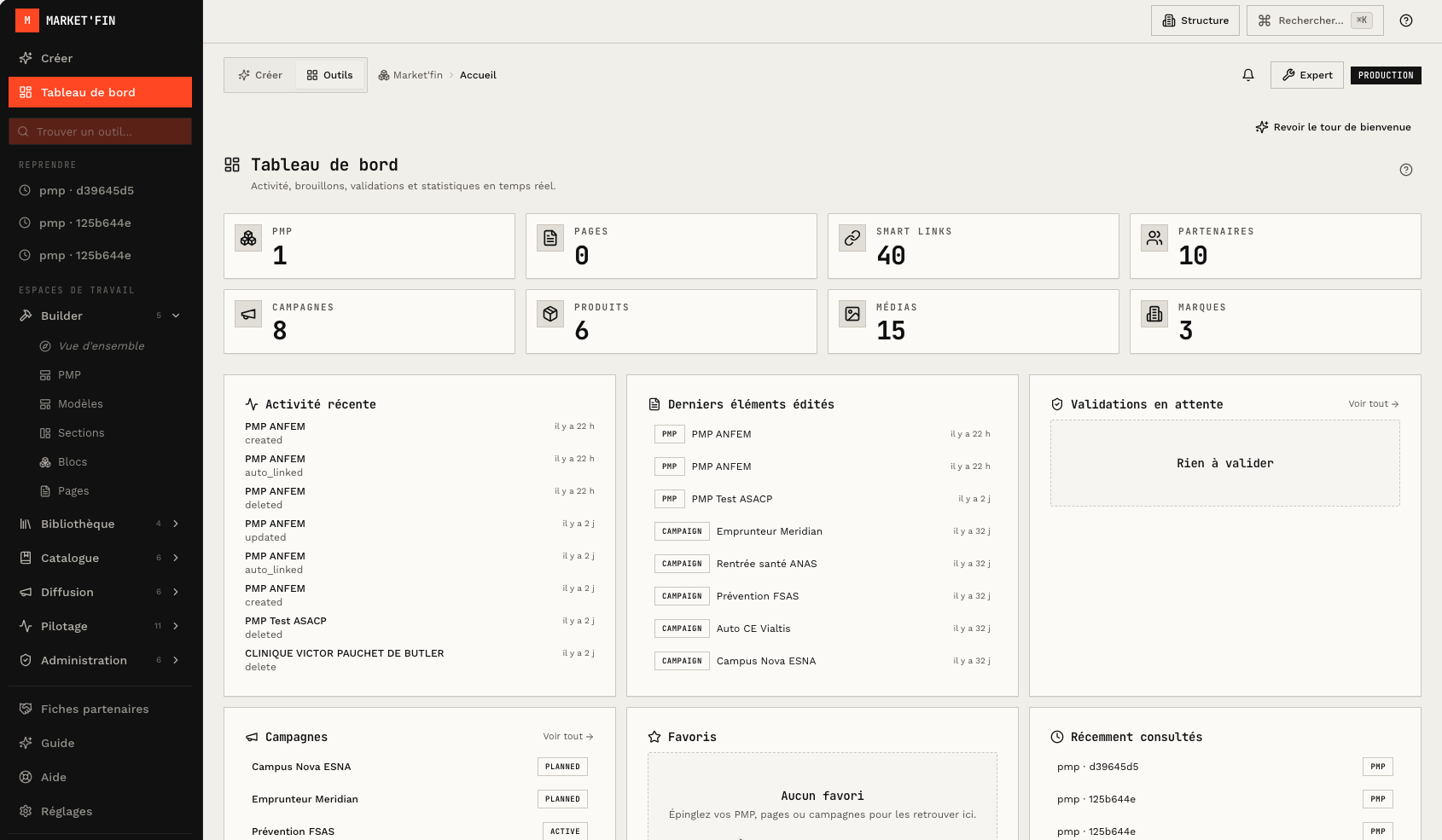Open the Rechercher search box
1442x840 pixels.
1315,20
